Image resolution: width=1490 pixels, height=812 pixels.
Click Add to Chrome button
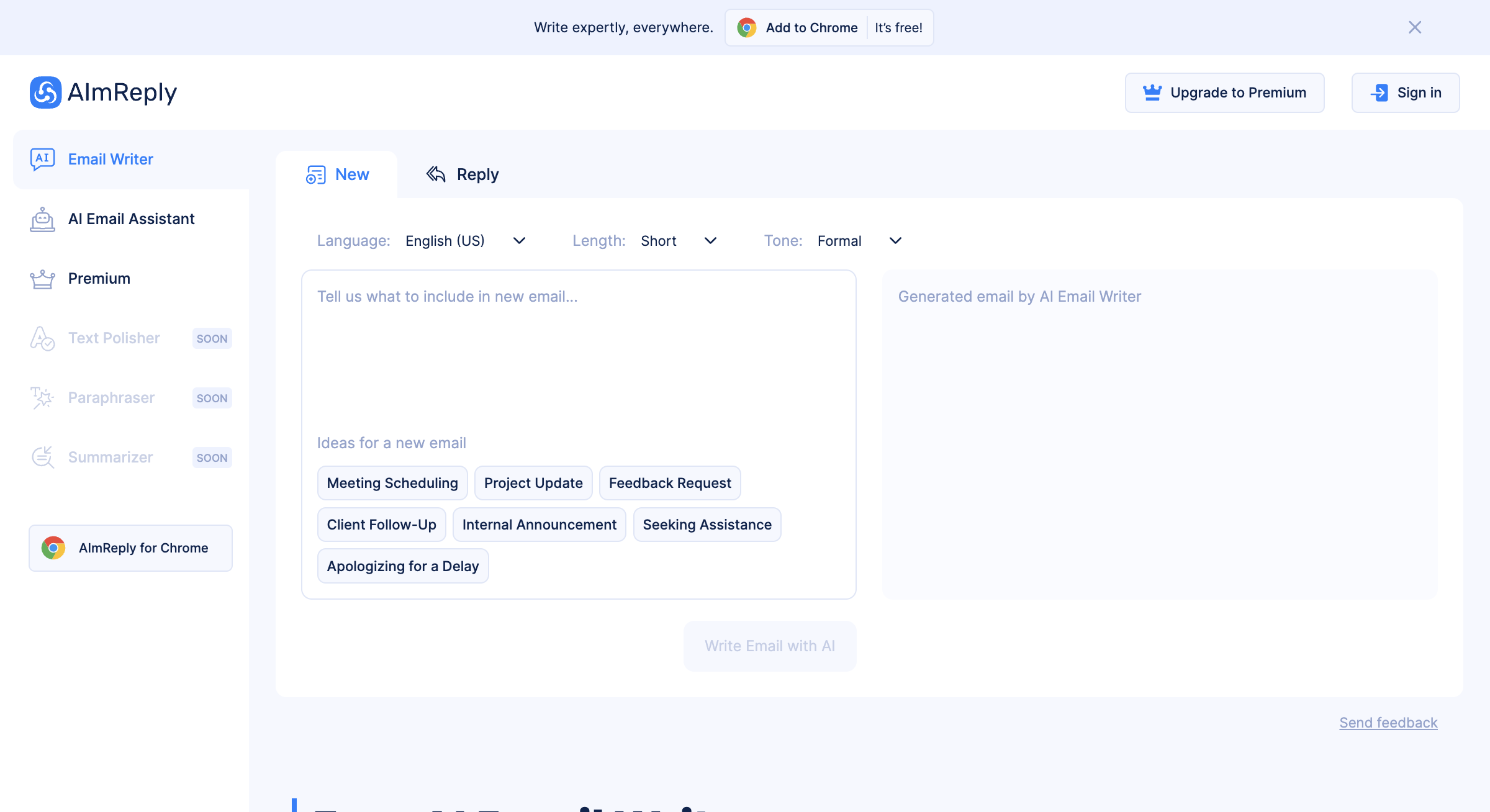(x=829, y=27)
